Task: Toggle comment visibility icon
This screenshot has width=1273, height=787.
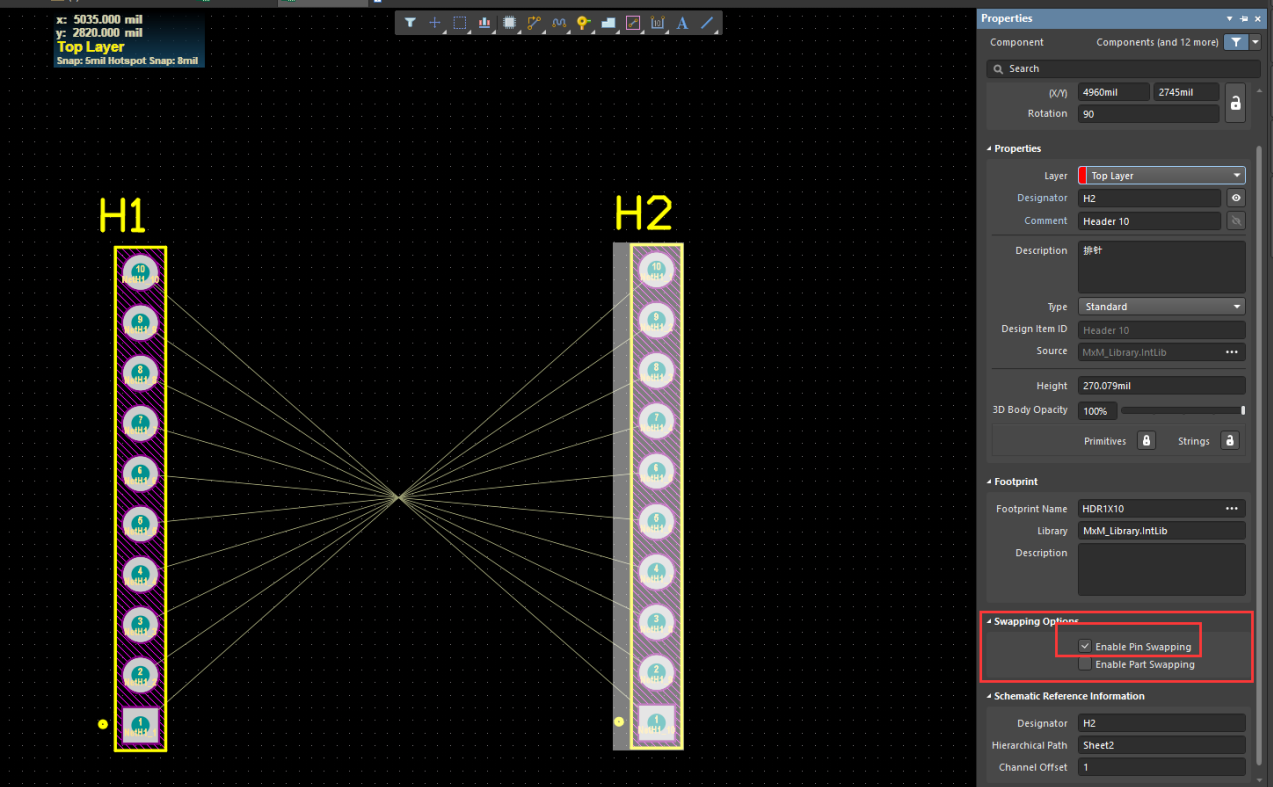Action: [x=1236, y=221]
